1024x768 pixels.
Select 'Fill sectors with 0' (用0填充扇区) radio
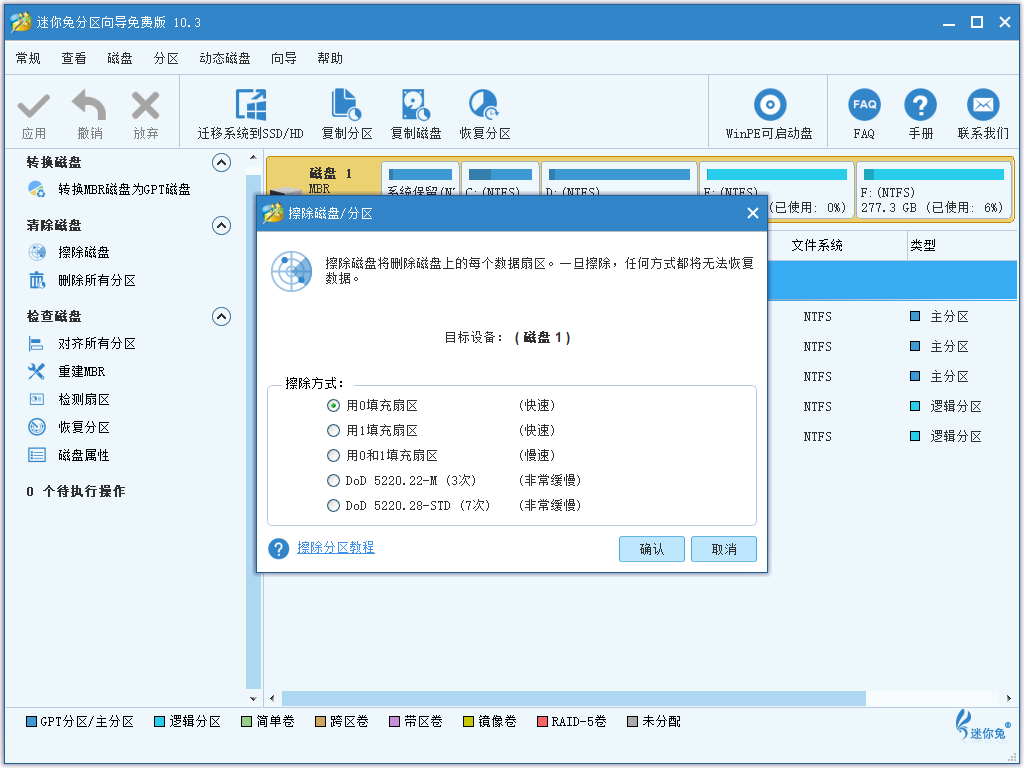pyautogui.click(x=333, y=406)
